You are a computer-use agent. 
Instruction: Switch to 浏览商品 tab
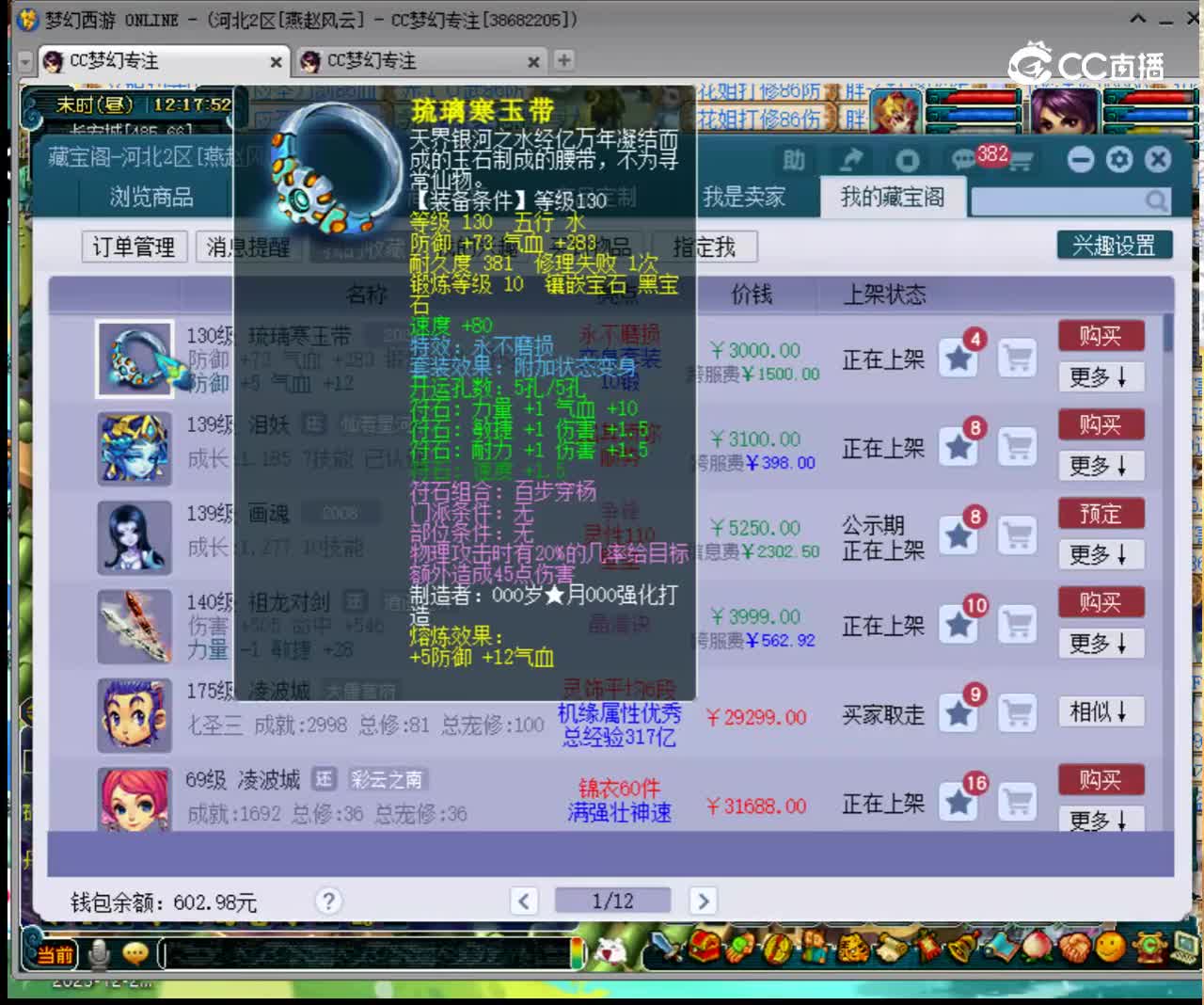pos(150,197)
